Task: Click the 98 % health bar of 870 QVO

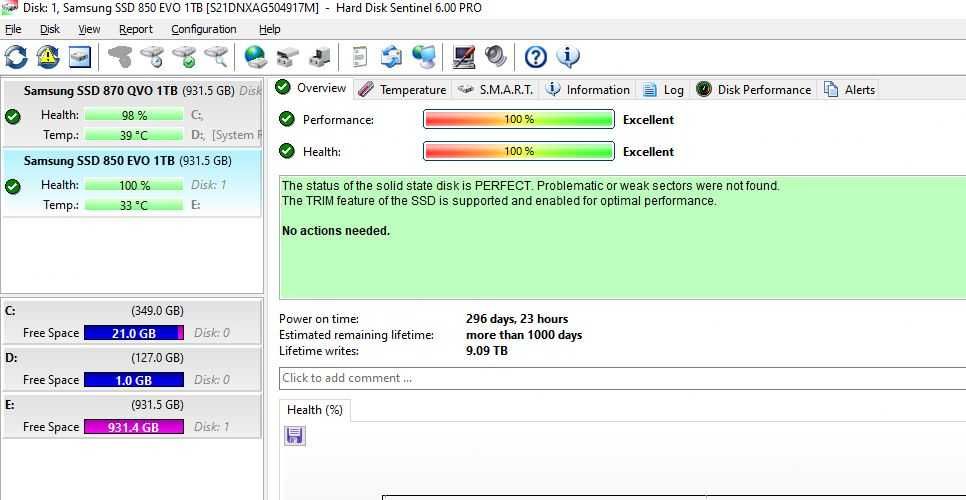Action: tap(134, 115)
